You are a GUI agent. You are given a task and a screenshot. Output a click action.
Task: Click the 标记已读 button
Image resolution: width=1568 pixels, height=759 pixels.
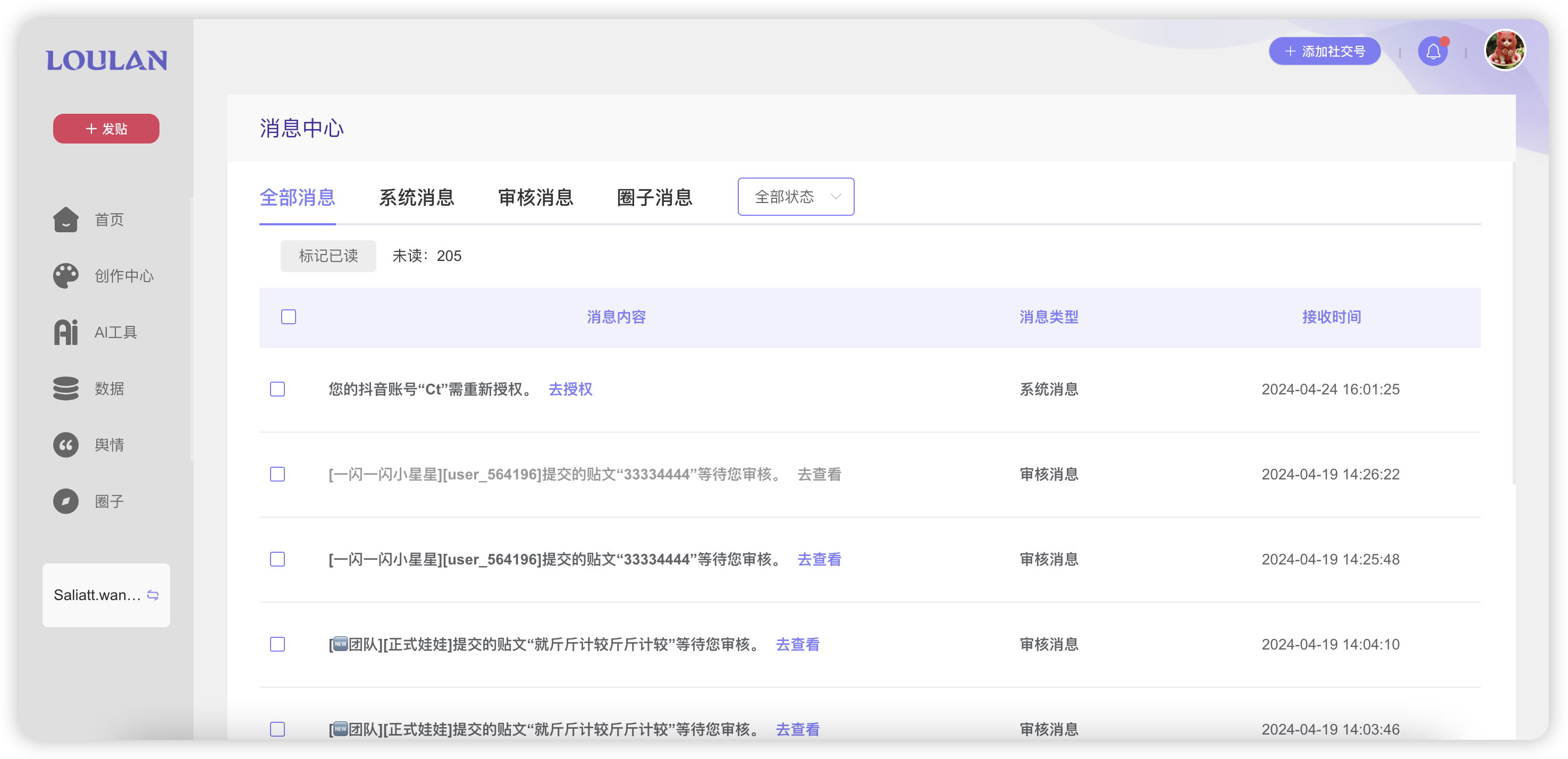pyautogui.click(x=328, y=256)
